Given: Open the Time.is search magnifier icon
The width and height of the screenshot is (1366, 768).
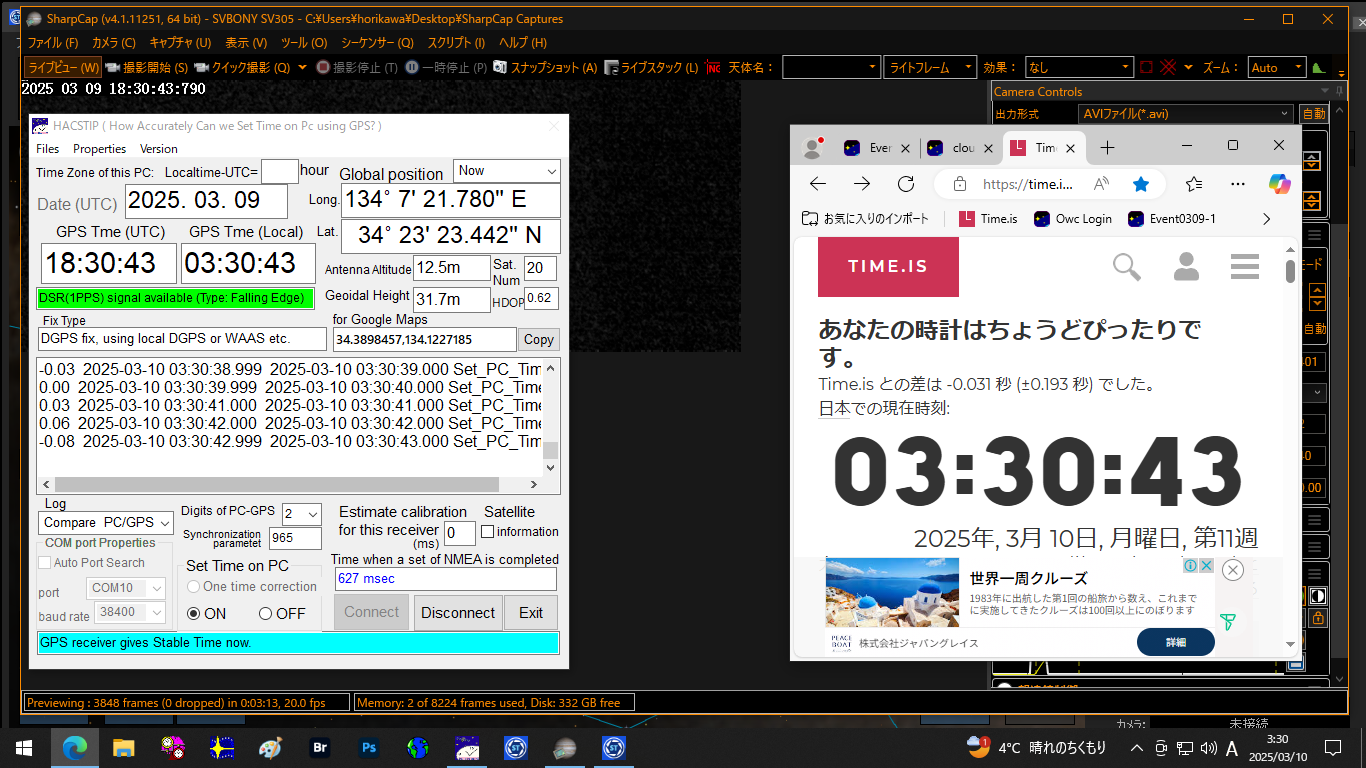Looking at the screenshot, I should pos(1127,266).
